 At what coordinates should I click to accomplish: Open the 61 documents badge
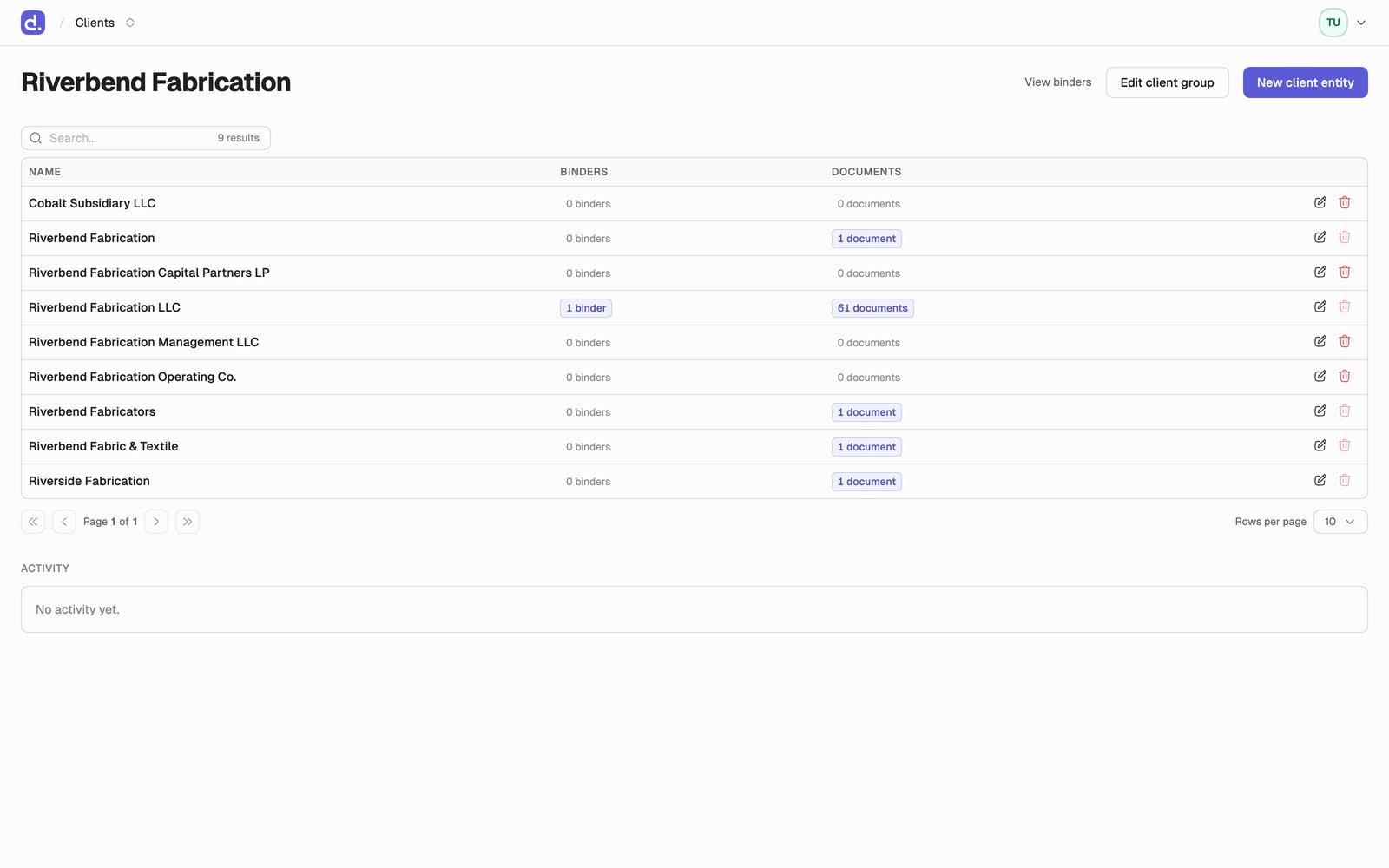[x=872, y=308]
